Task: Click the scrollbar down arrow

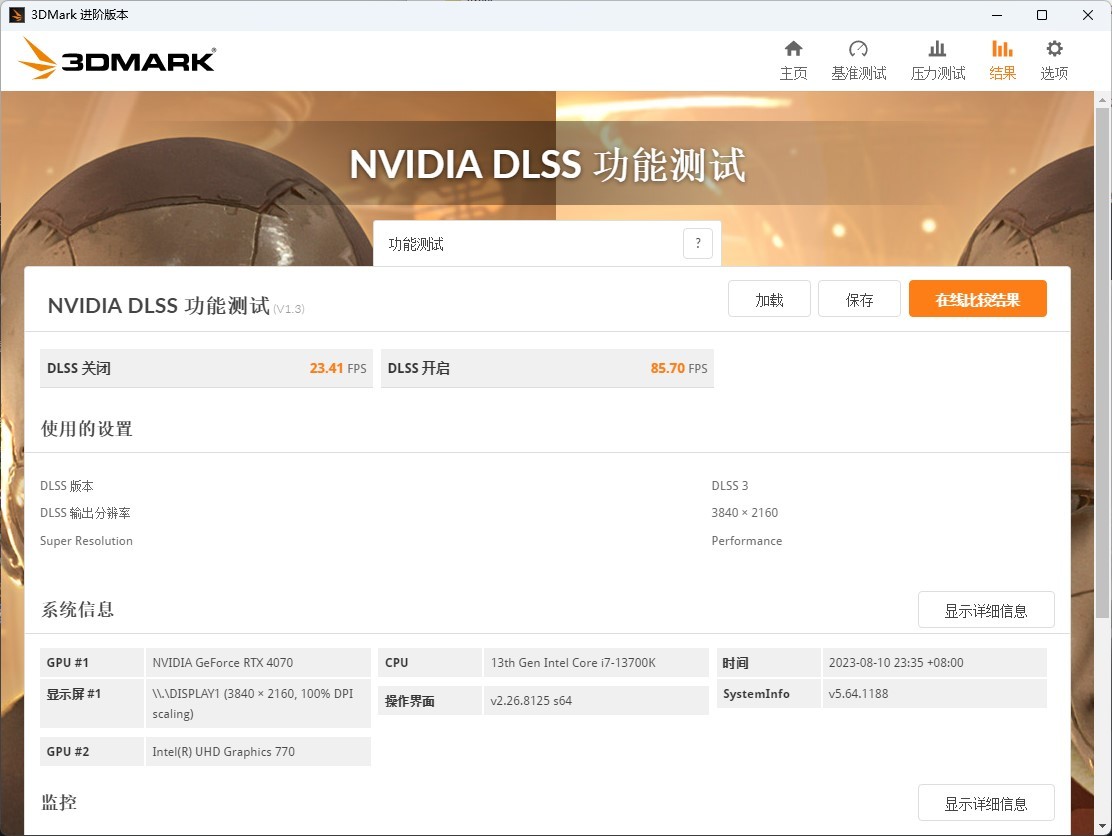Action: 1103,827
